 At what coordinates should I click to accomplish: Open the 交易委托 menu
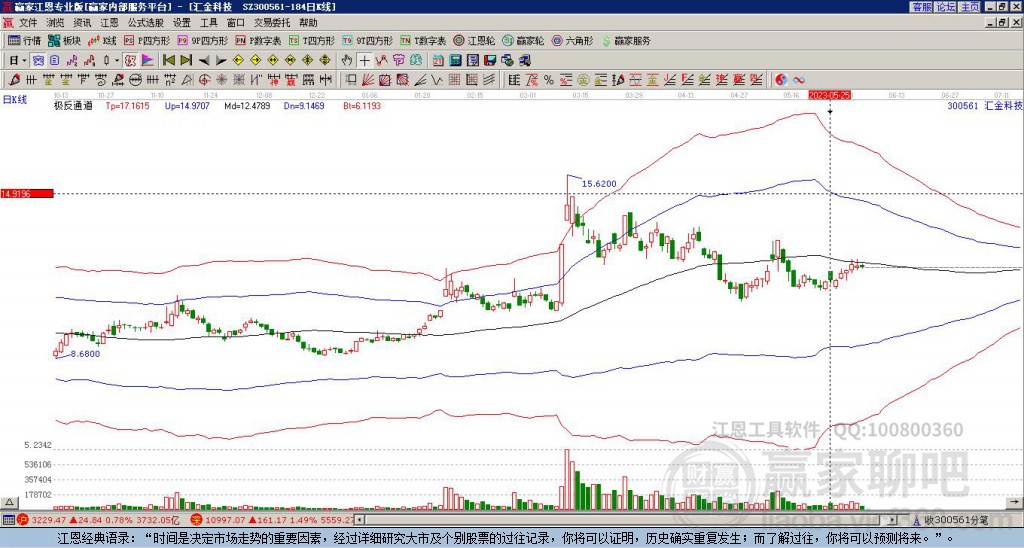pos(272,23)
